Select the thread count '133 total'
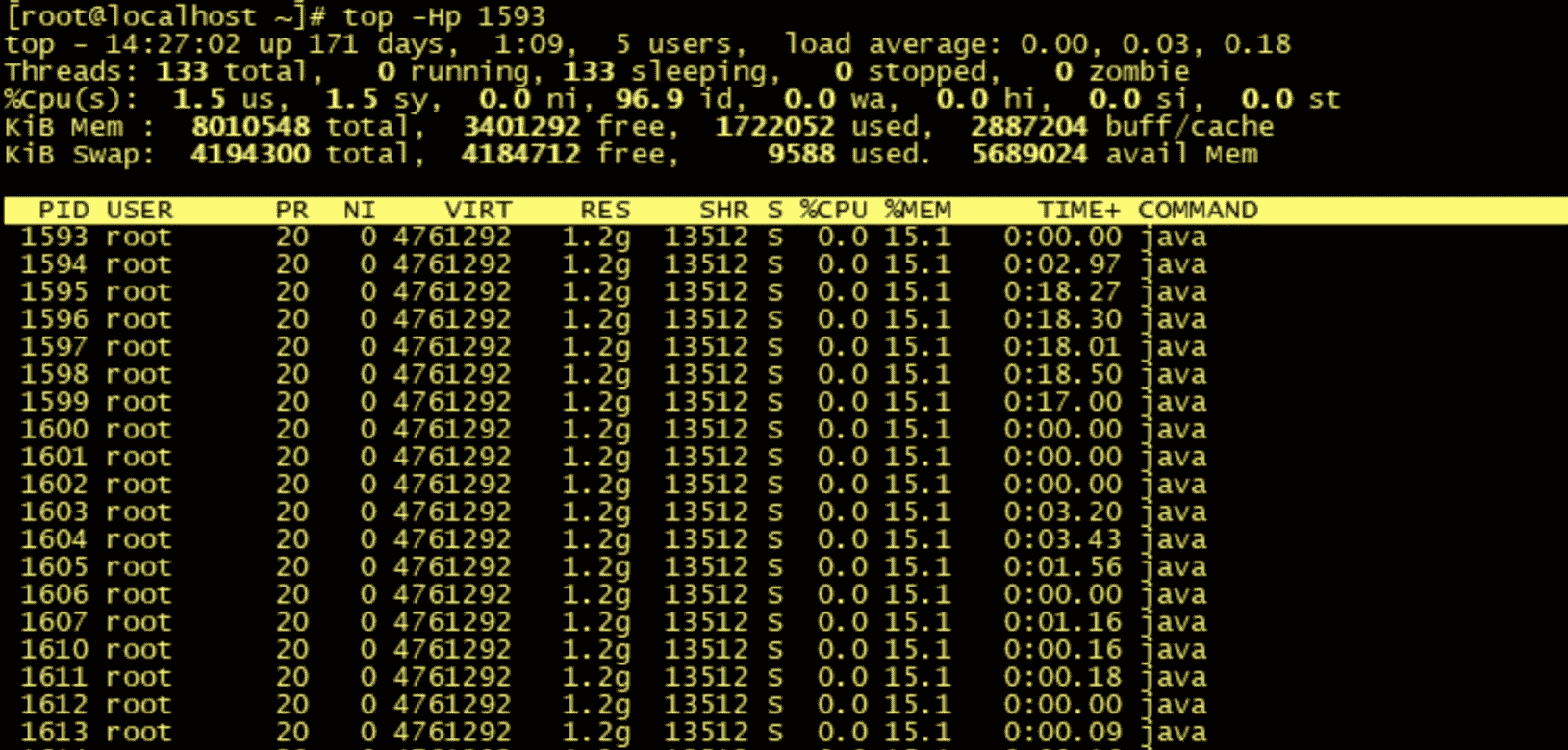Viewport: 1568px width, 750px height. 233,72
